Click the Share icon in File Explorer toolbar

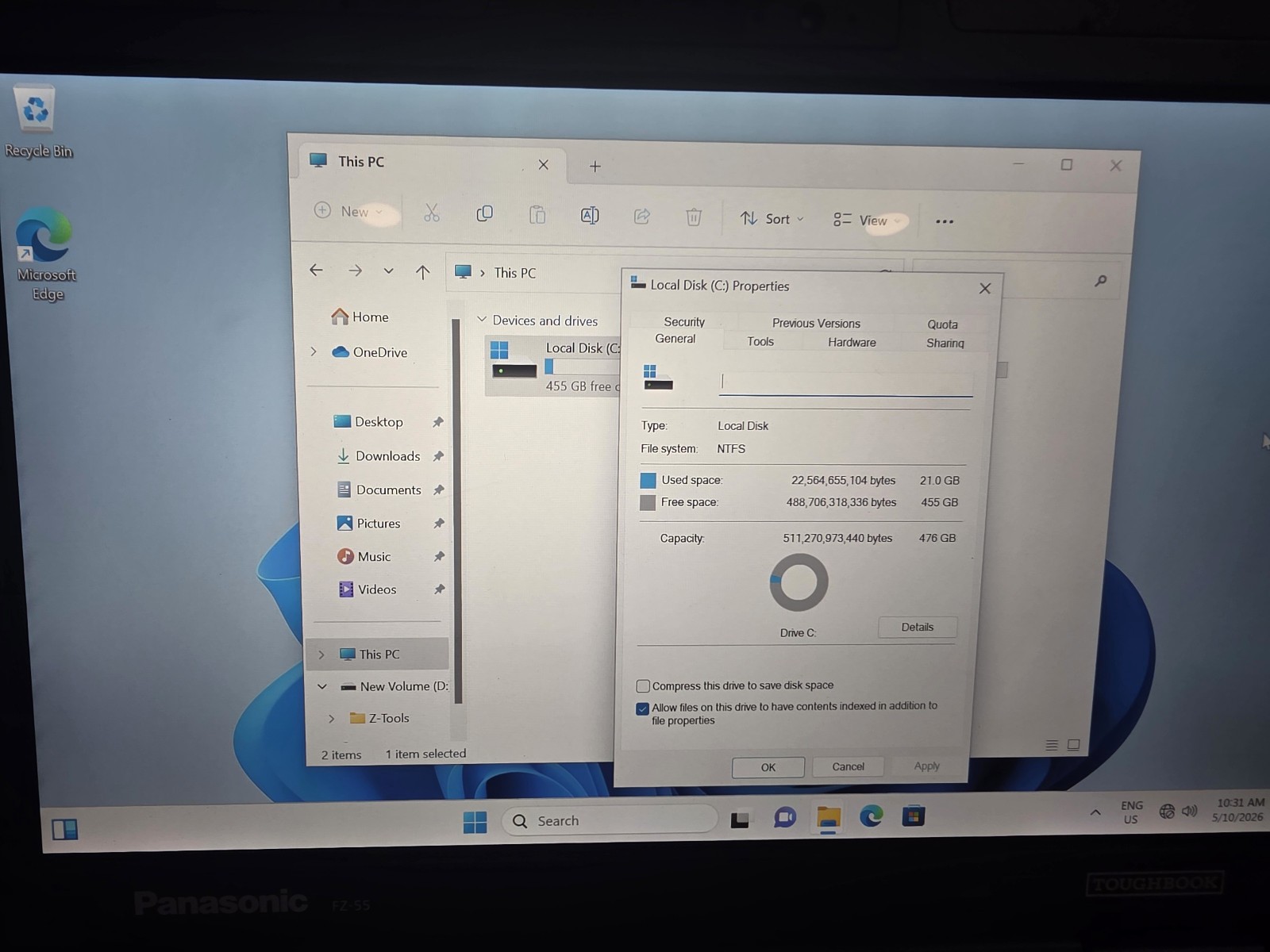pos(642,216)
